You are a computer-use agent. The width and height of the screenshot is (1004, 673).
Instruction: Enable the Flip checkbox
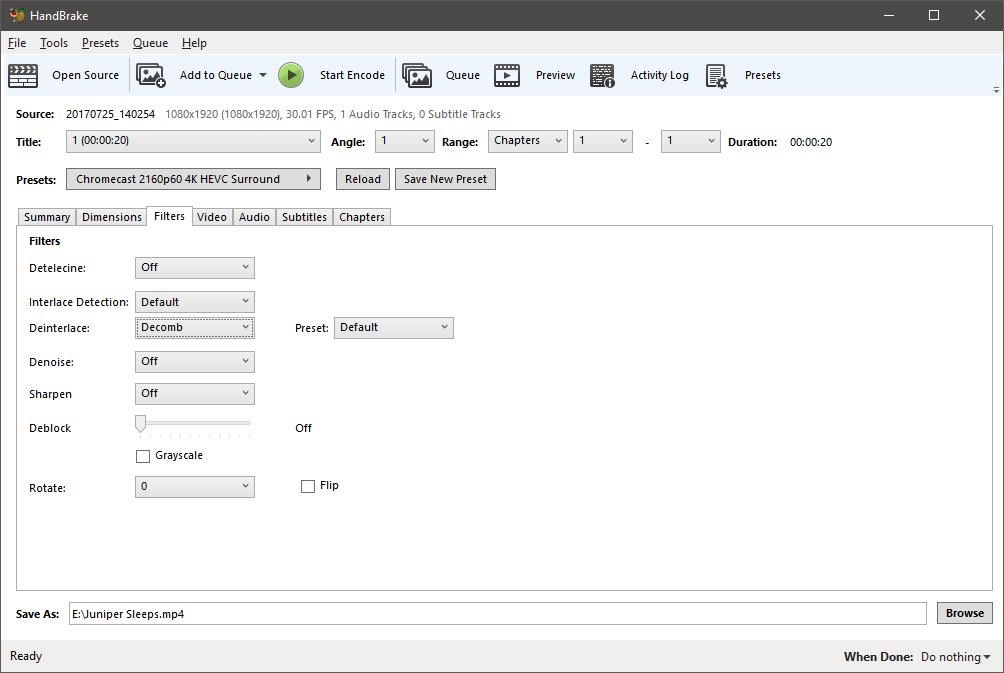pyautogui.click(x=308, y=487)
